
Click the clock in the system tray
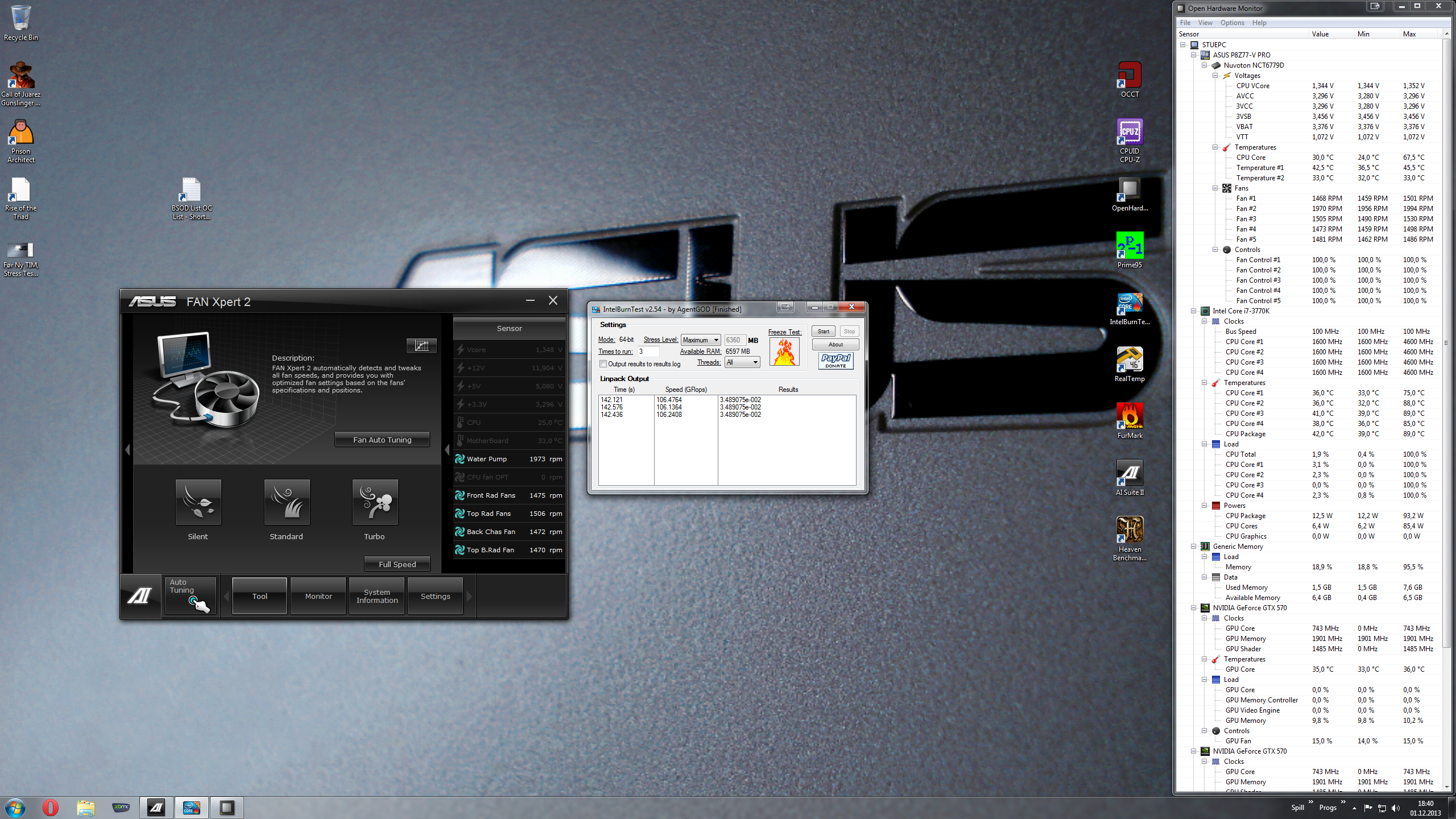pyautogui.click(x=1425, y=808)
